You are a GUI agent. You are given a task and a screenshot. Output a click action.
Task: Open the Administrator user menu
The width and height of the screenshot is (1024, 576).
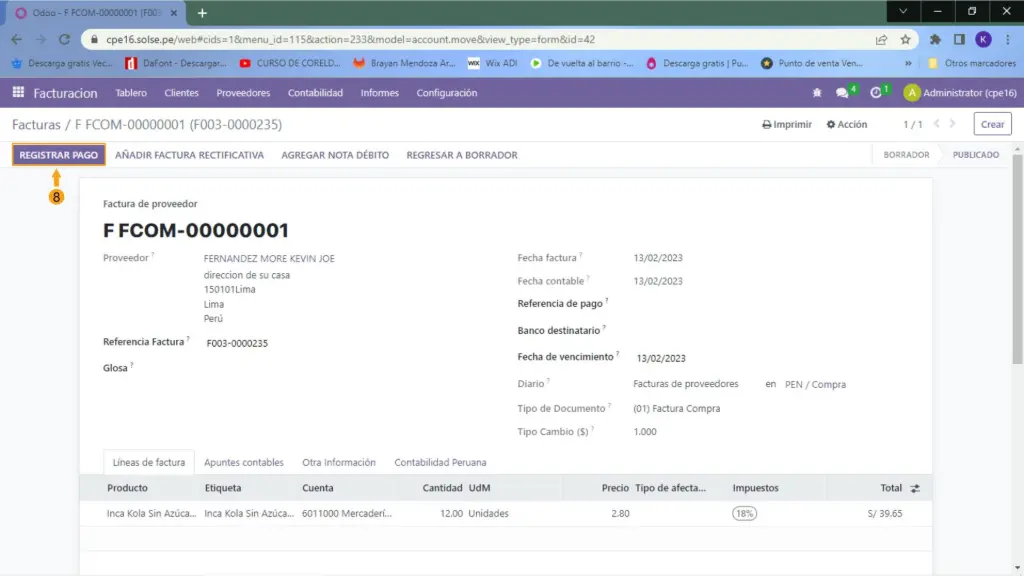click(958, 93)
